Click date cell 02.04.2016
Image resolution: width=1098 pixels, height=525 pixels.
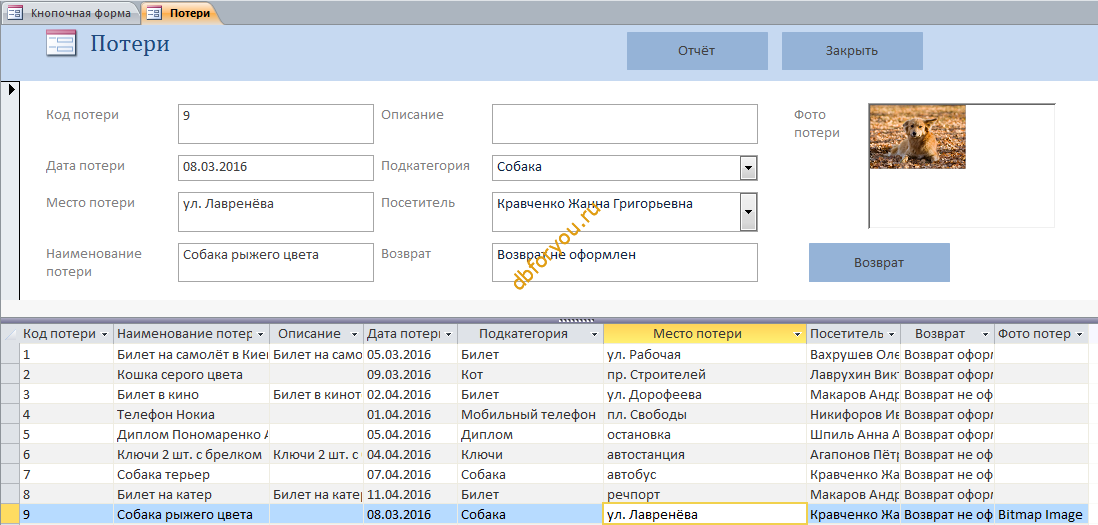(x=410, y=394)
